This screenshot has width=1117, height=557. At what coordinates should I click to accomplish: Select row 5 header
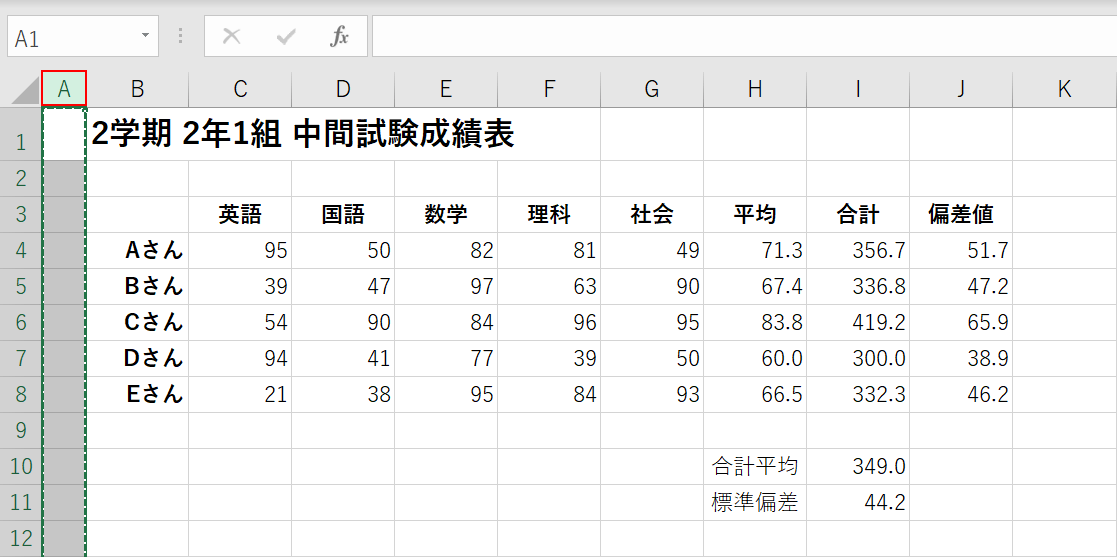21,286
